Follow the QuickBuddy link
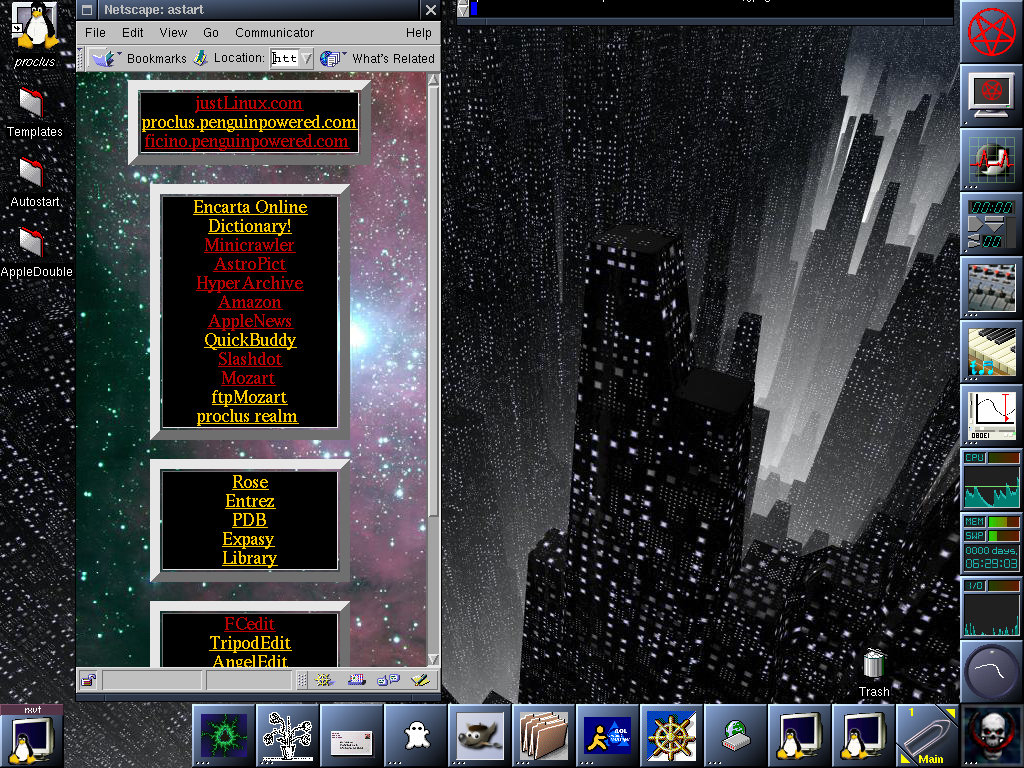1024x768 pixels. [x=250, y=340]
